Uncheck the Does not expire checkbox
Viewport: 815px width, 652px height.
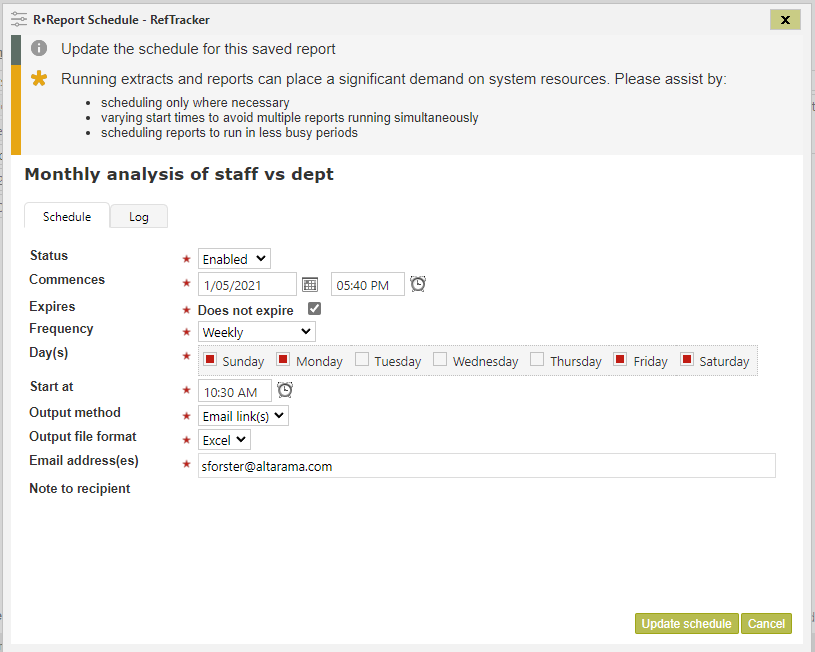314,309
